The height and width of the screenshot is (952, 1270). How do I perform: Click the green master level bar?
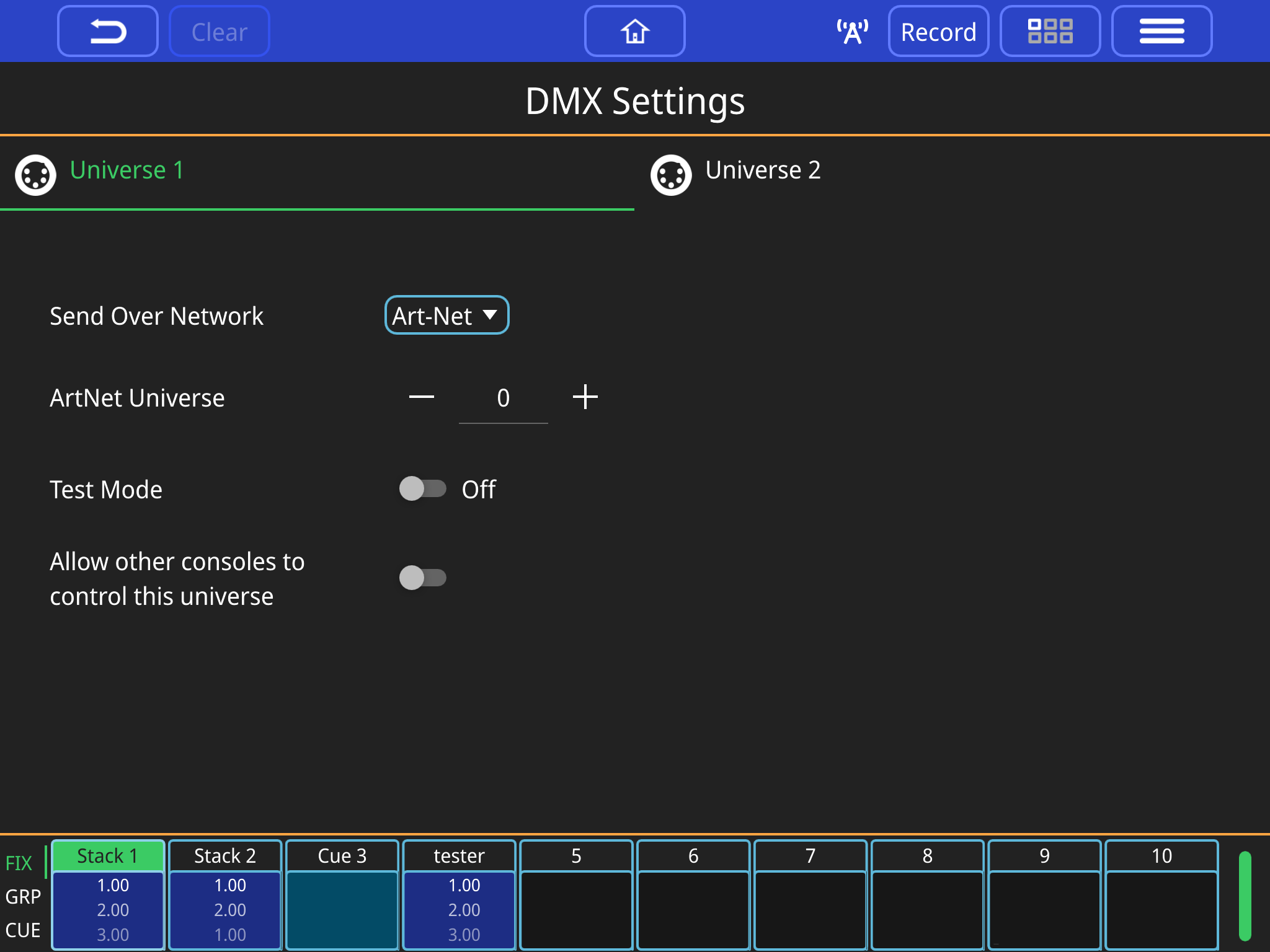tap(1245, 896)
